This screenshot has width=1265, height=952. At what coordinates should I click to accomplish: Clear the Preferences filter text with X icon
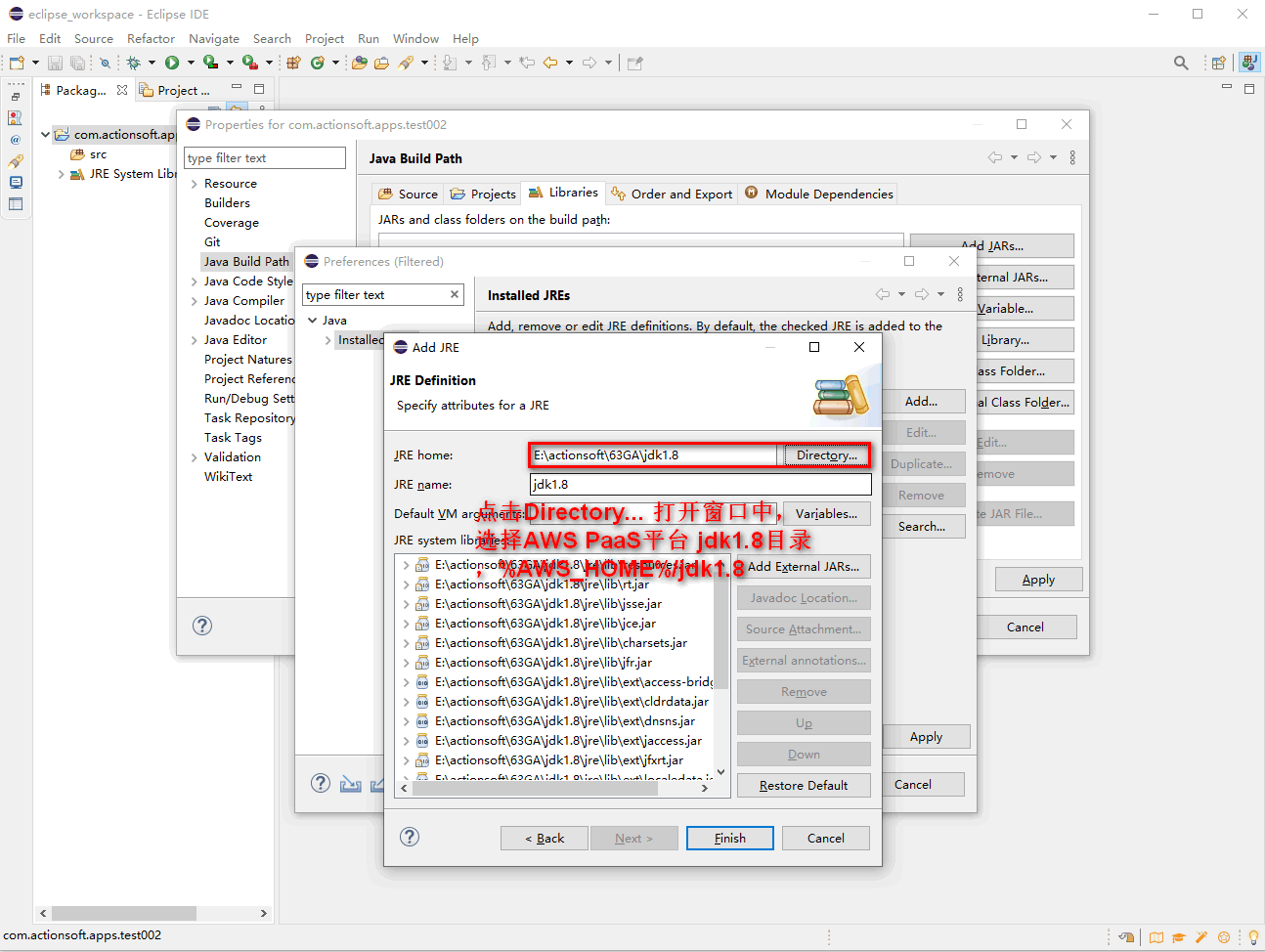tap(455, 294)
